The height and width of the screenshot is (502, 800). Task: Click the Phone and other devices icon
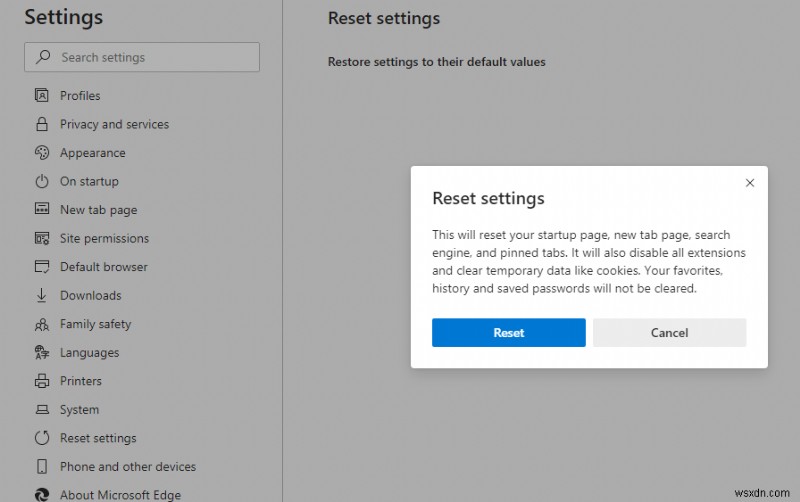pos(42,466)
